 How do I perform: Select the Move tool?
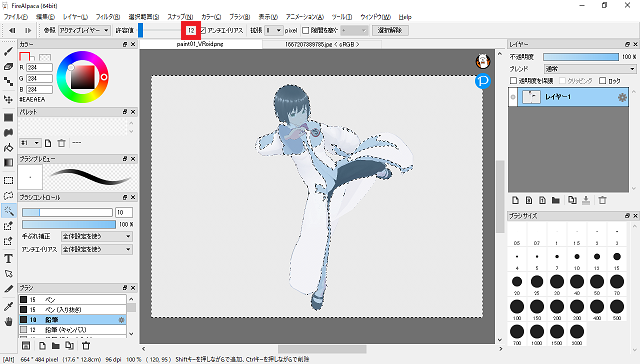9,99
